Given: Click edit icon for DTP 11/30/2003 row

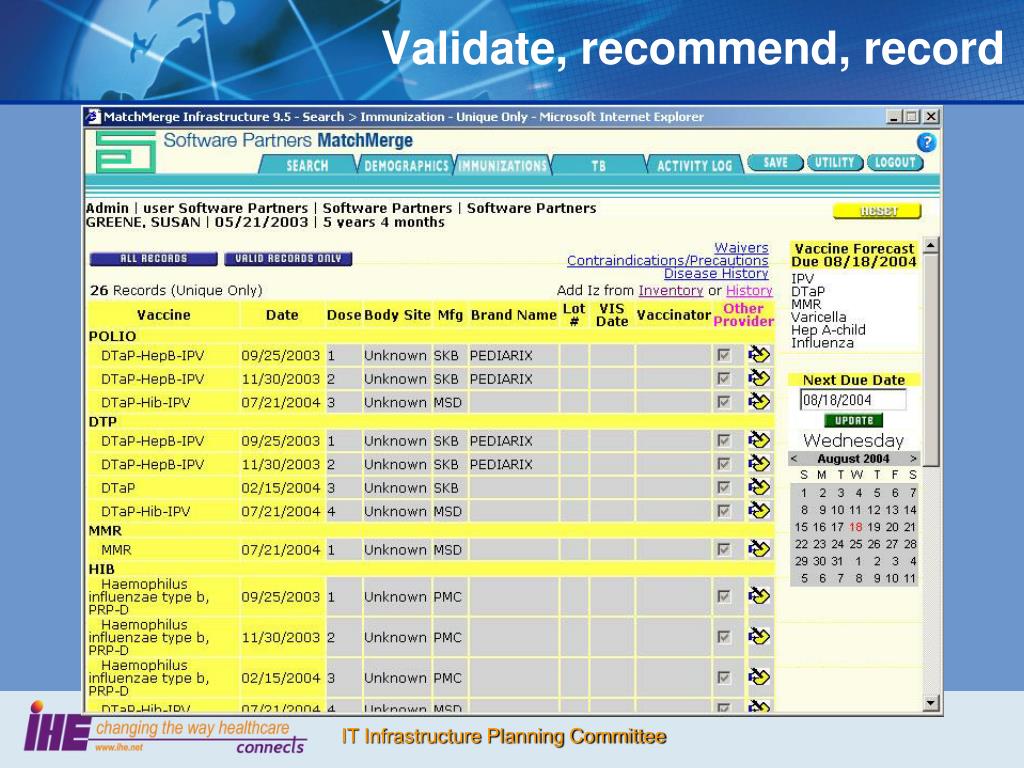Looking at the screenshot, I should (x=759, y=464).
